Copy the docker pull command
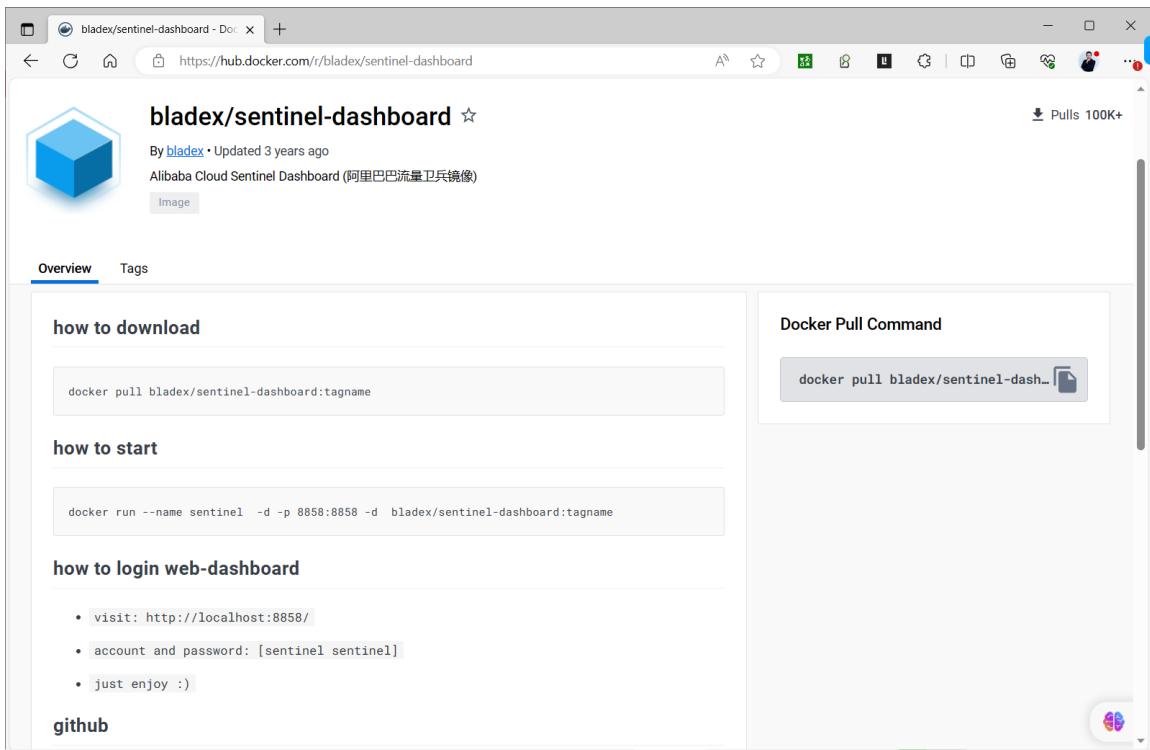The width and height of the screenshot is (1150, 750). click(x=1066, y=379)
